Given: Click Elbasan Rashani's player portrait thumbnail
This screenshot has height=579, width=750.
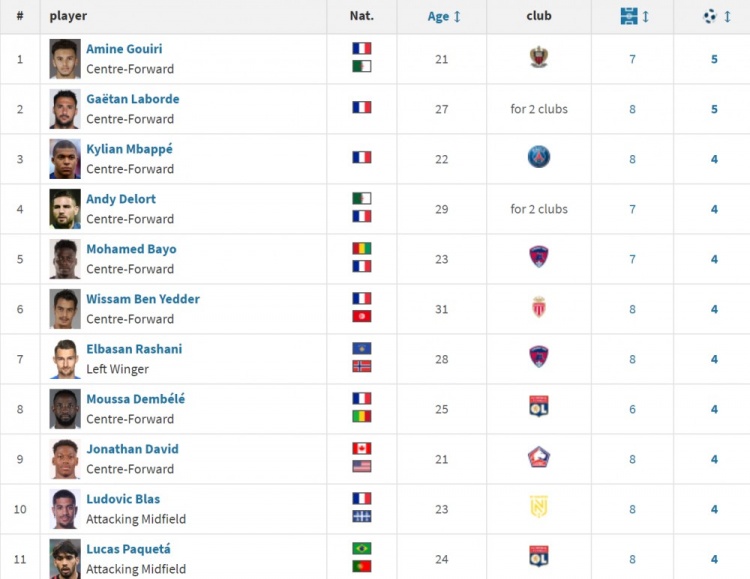Looking at the screenshot, I should click(65, 359).
